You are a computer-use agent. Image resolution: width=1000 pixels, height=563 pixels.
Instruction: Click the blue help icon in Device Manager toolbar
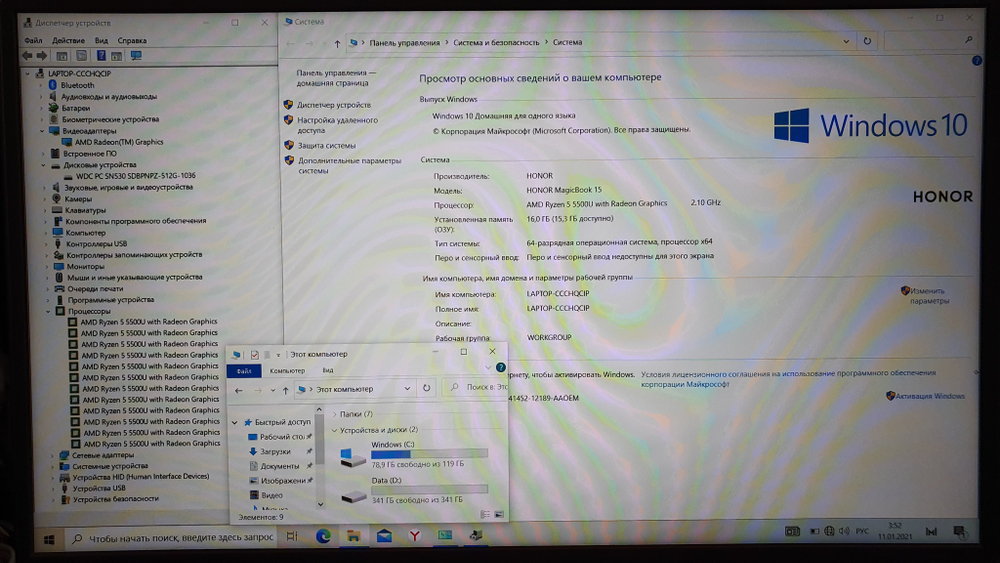[x=101, y=55]
